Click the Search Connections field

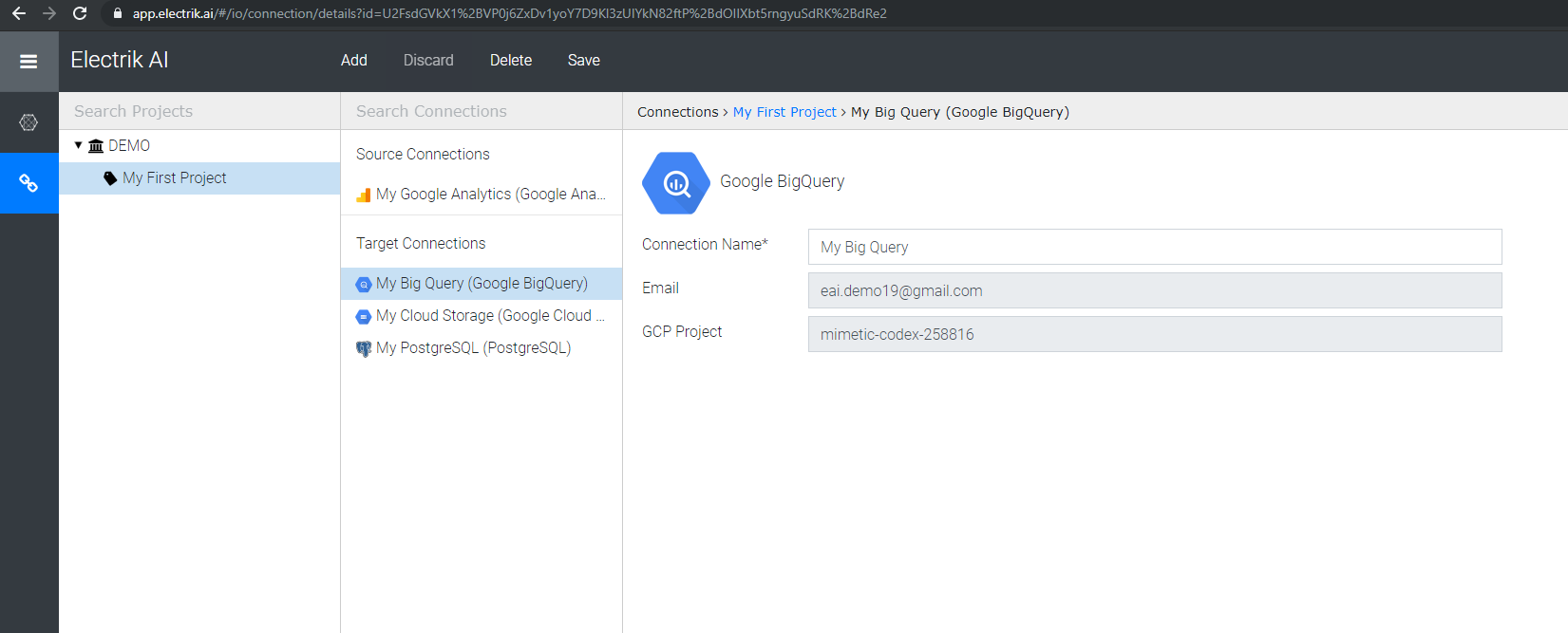click(x=482, y=111)
